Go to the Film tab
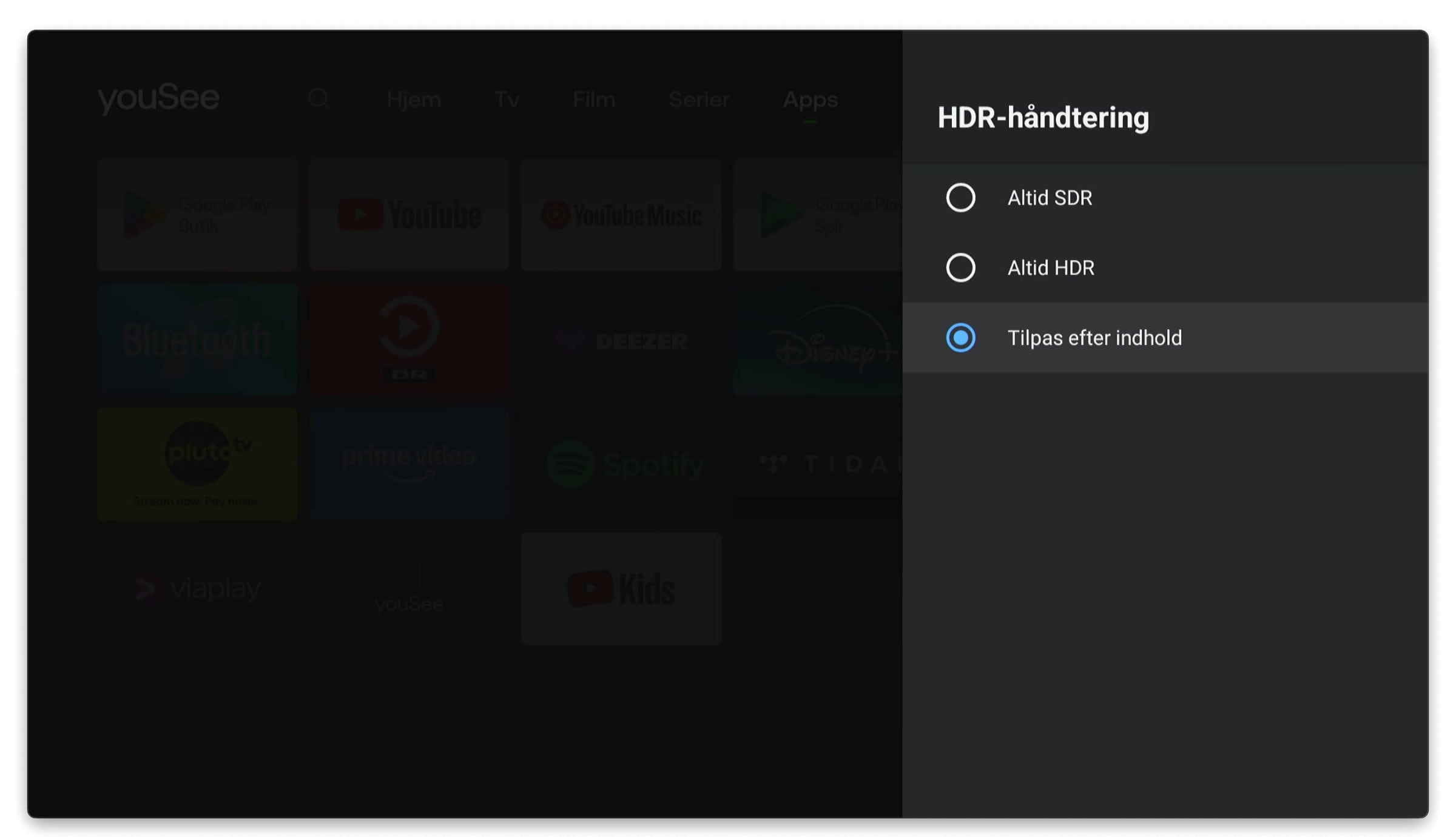This screenshot has height=837, width=1456. coord(594,99)
